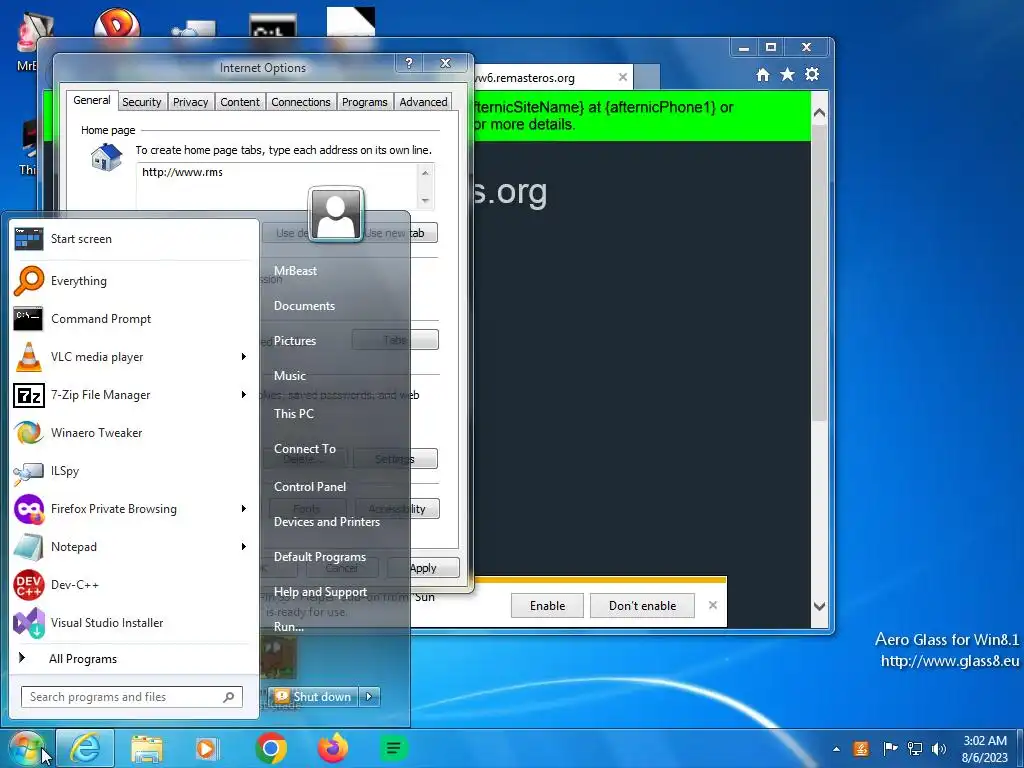Click the network icon in system tray

[x=915, y=748]
